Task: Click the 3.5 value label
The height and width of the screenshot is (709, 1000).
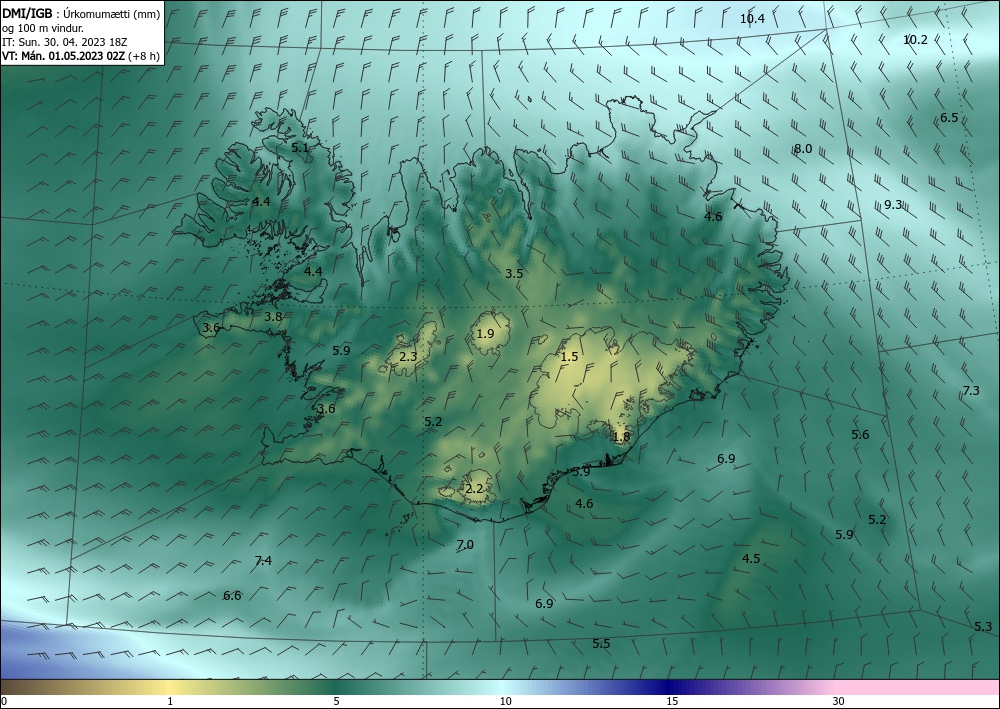Action: click(514, 274)
